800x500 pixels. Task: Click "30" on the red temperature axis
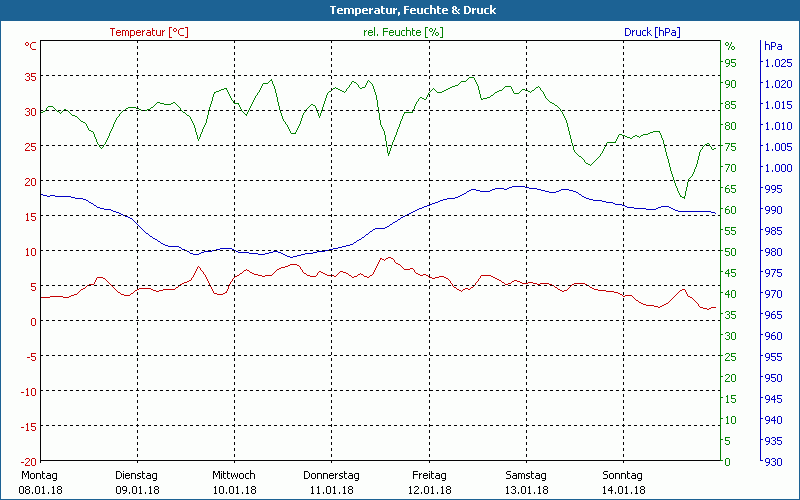click(x=31, y=112)
